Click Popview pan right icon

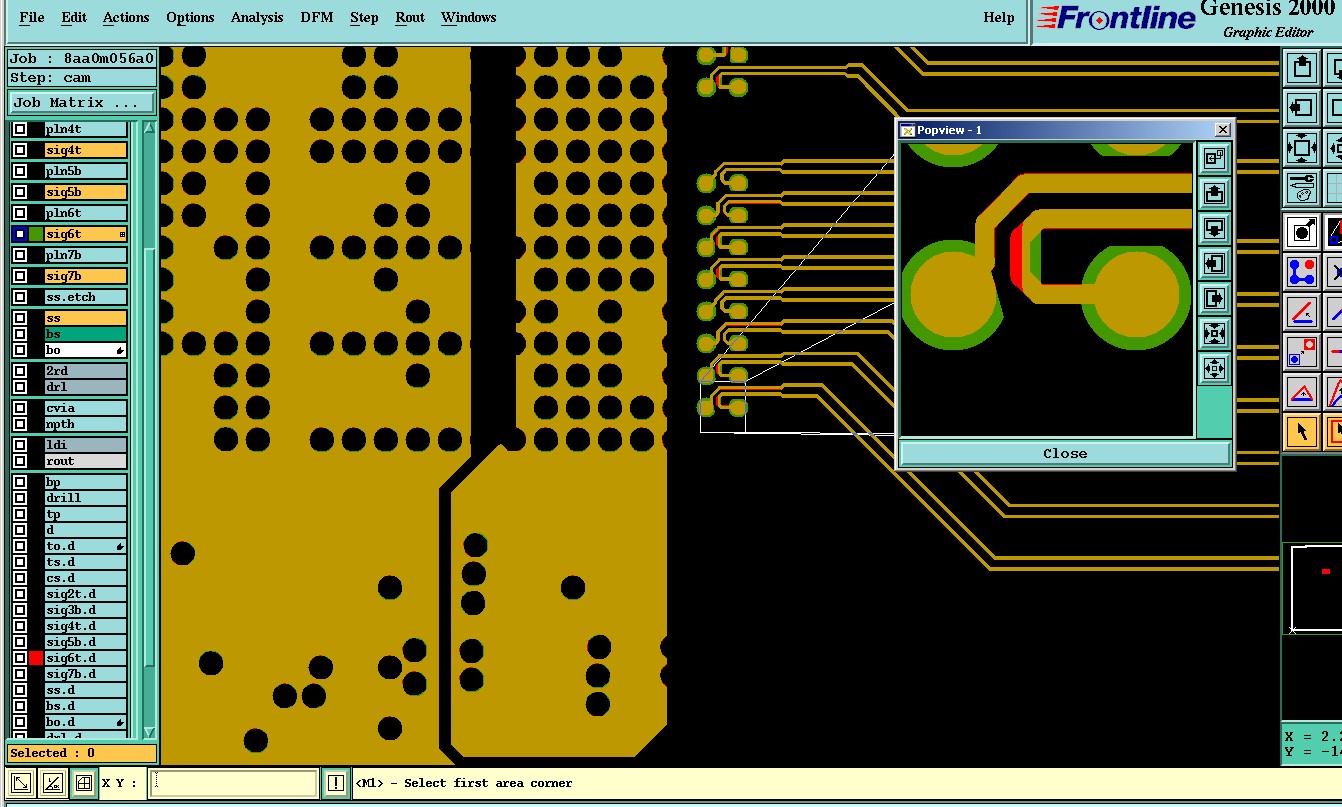[x=1214, y=298]
